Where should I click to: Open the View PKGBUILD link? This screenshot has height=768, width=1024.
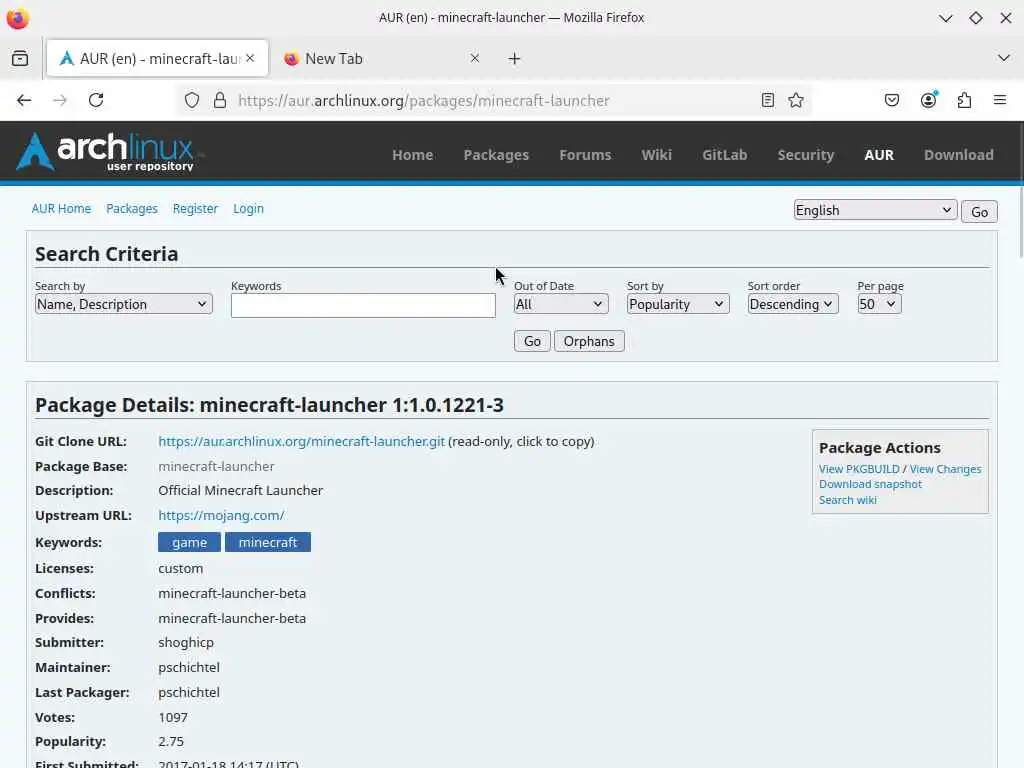[x=859, y=469]
